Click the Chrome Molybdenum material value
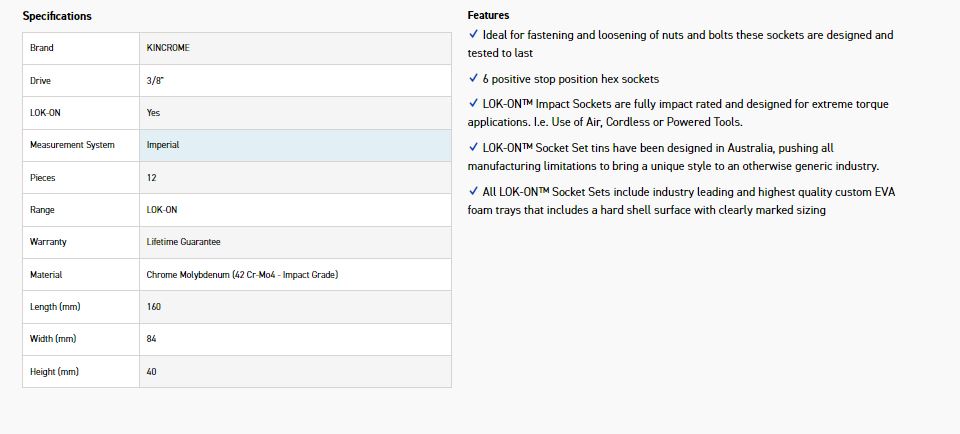Screen dimensions: 960x434 coord(241,274)
